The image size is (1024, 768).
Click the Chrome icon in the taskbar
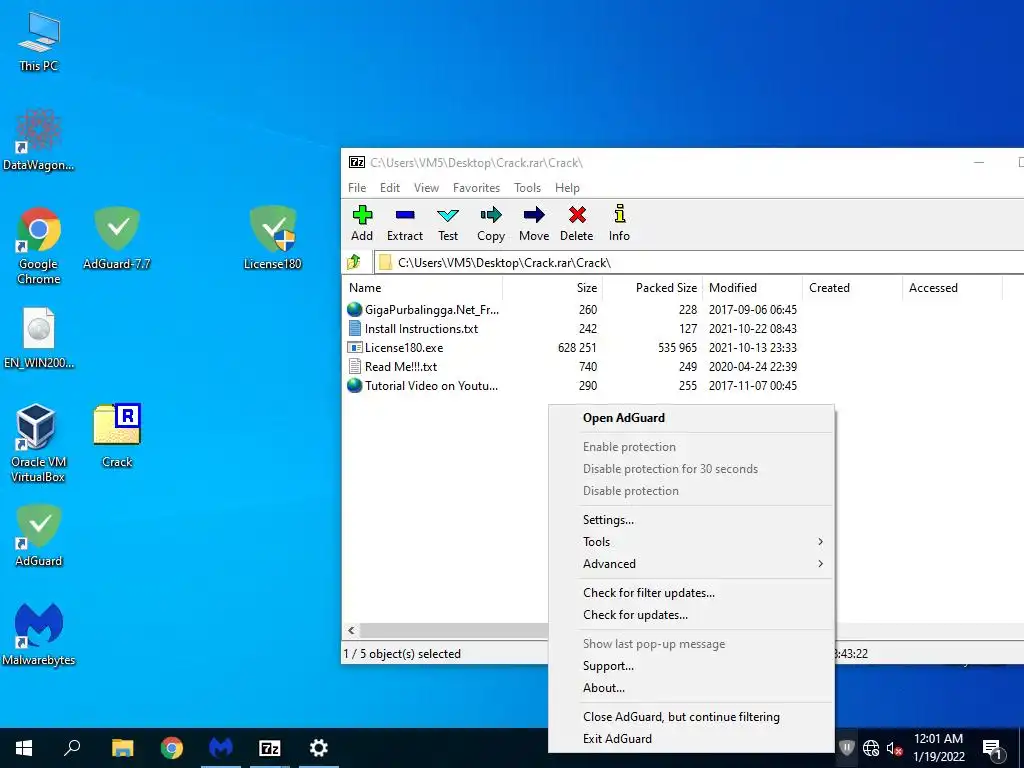[x=172, y=748]
